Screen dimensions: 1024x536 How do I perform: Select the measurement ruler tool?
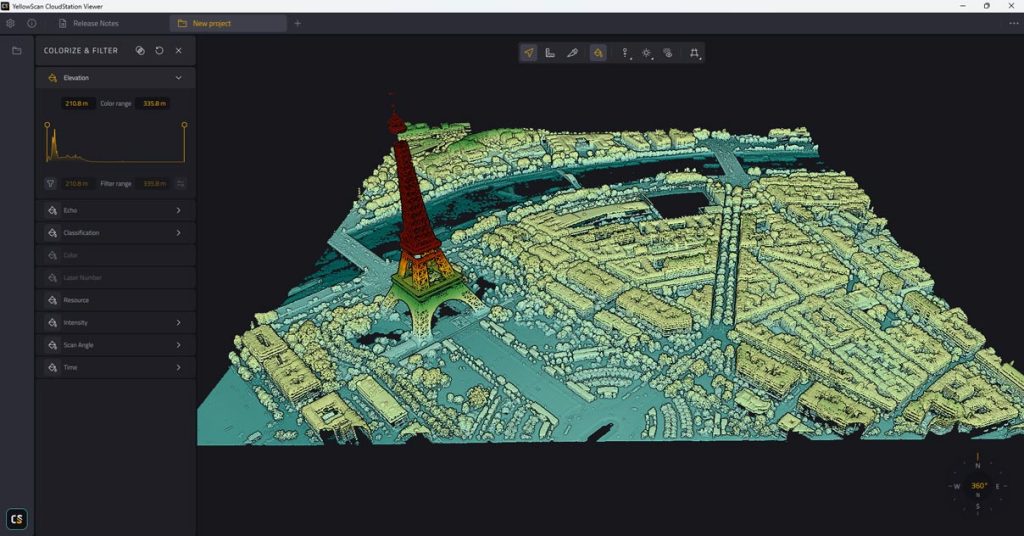coord(551,53)
